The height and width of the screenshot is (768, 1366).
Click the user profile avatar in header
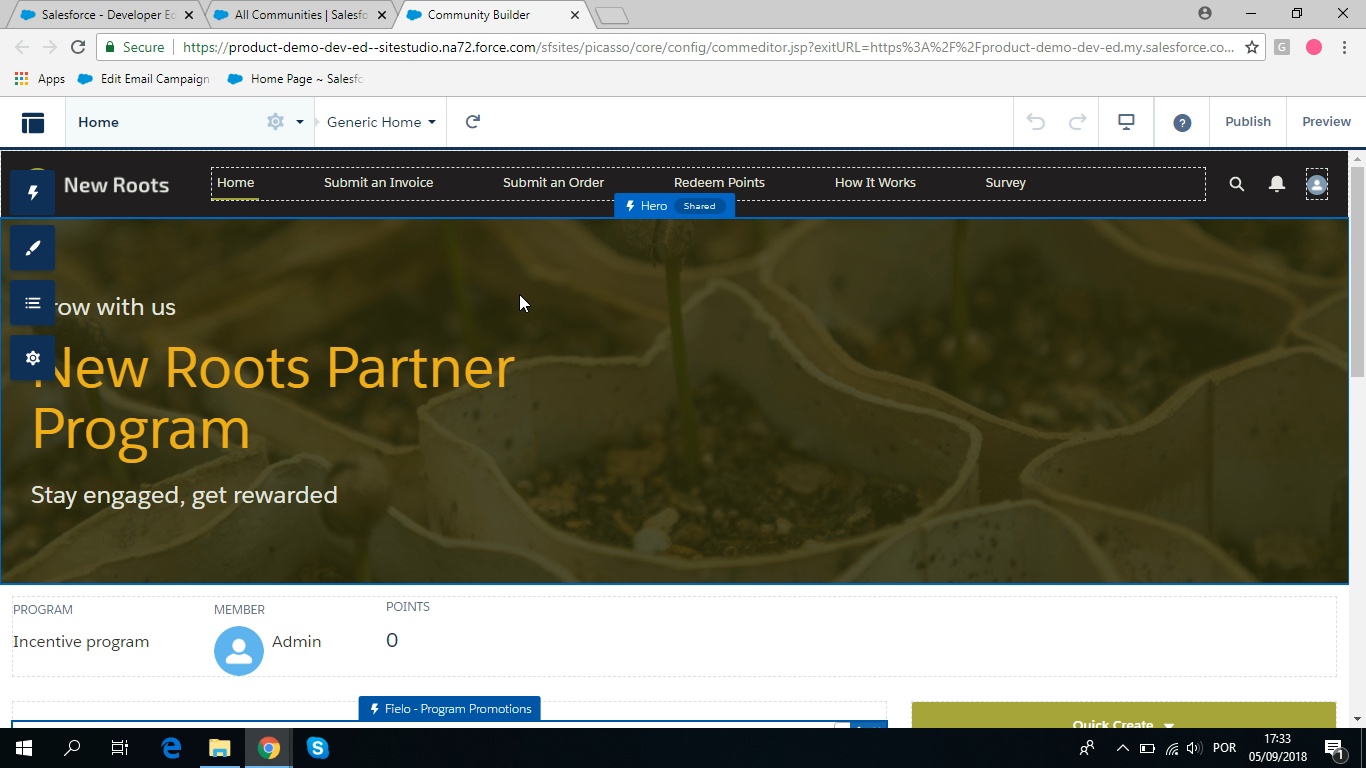pyautogui.click(x=1317, y=184)
